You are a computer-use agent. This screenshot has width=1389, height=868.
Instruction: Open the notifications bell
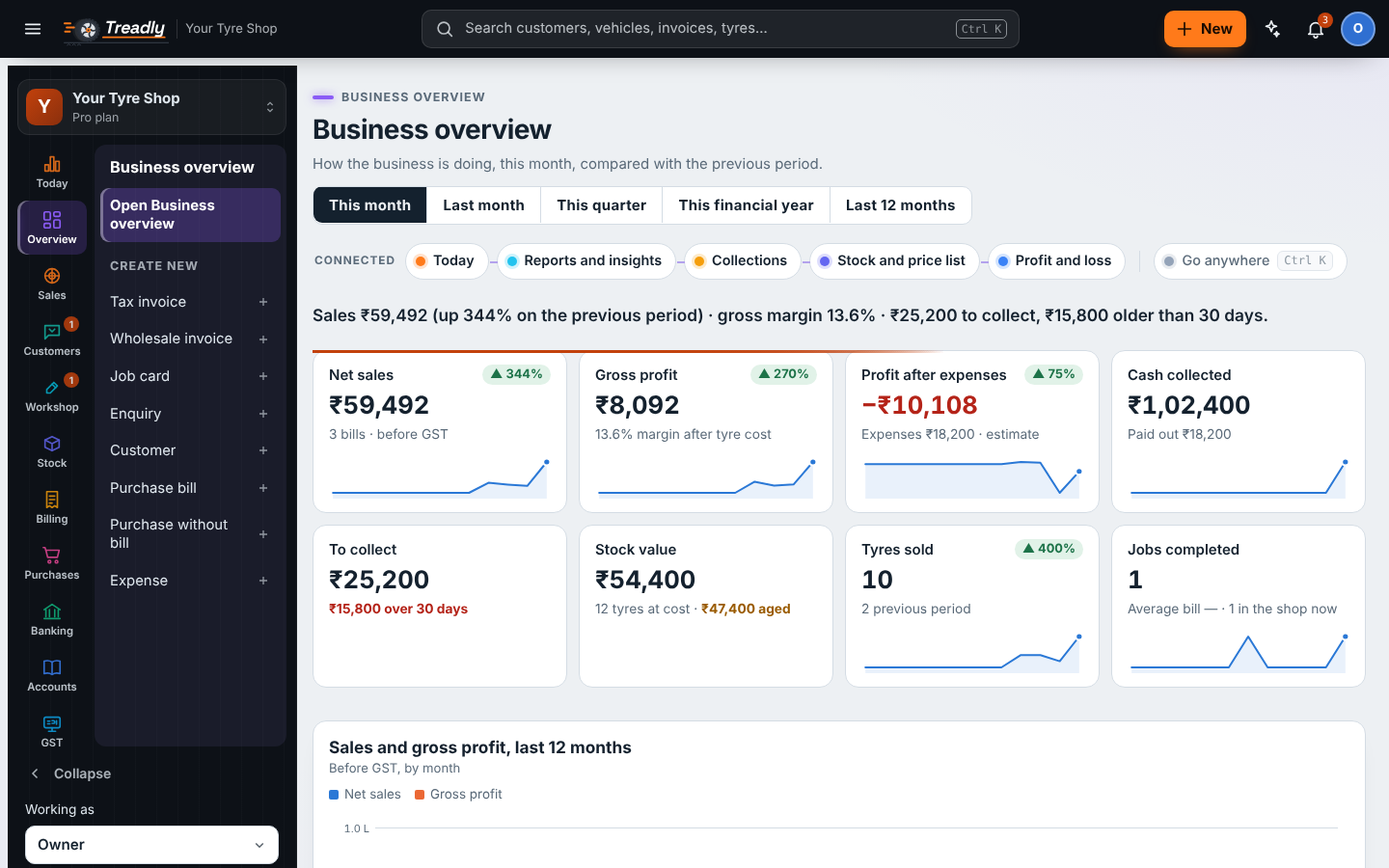(1316, 29)
